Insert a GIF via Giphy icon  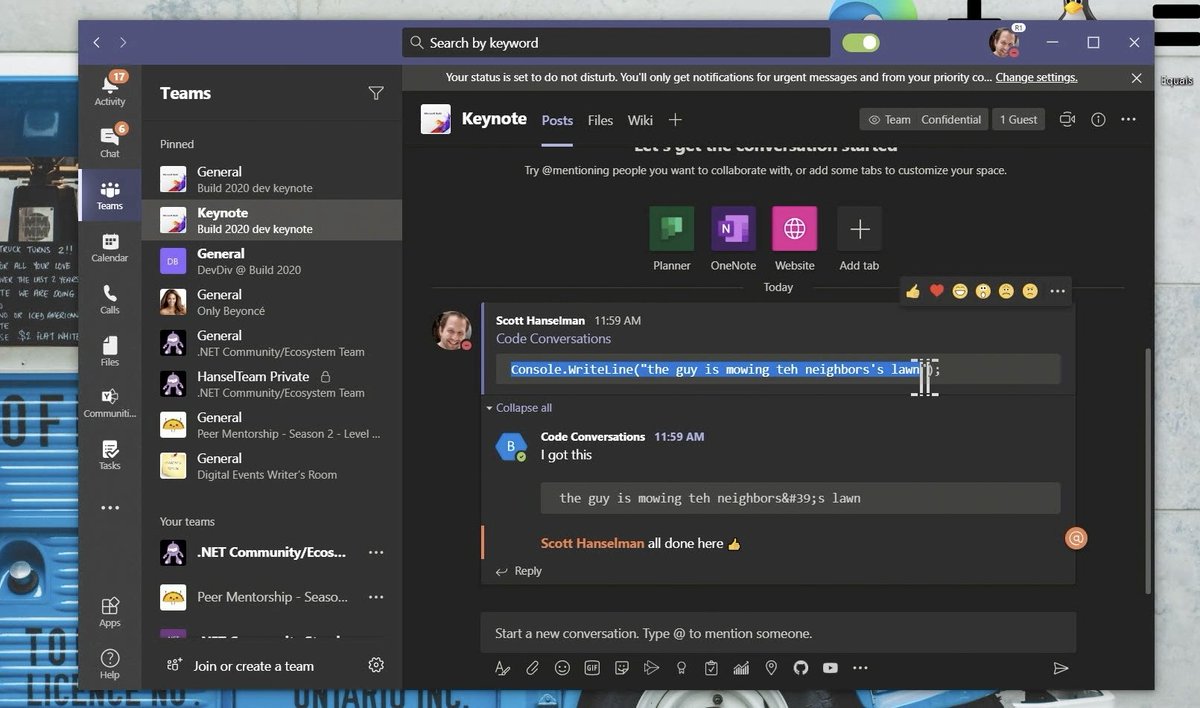592,668
